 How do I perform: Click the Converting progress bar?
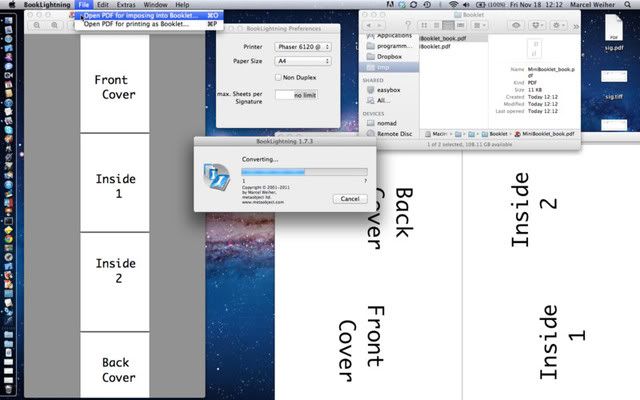coord(304,172)
